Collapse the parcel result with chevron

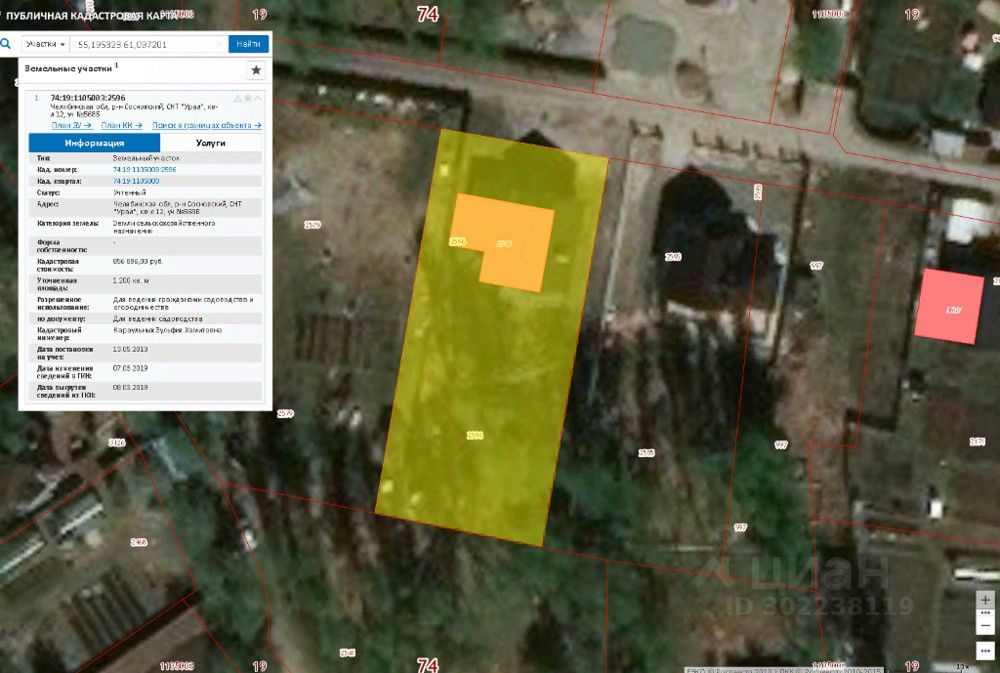pyautogui.click(x=258, y=98)
